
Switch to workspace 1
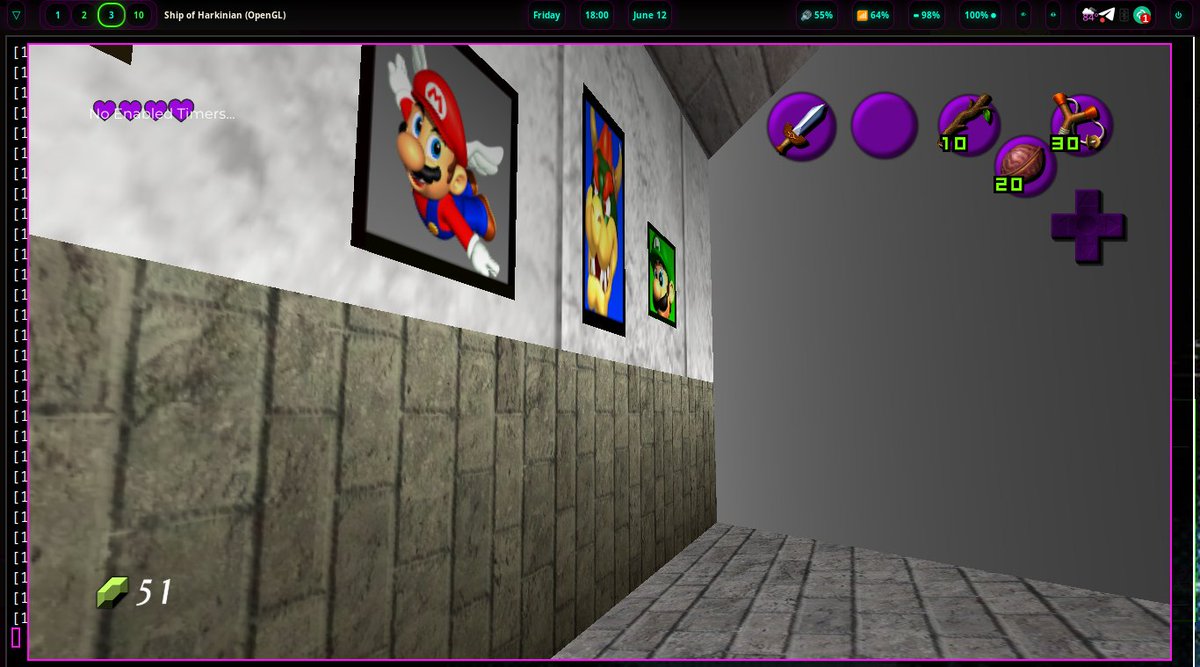tap(57, 15)
